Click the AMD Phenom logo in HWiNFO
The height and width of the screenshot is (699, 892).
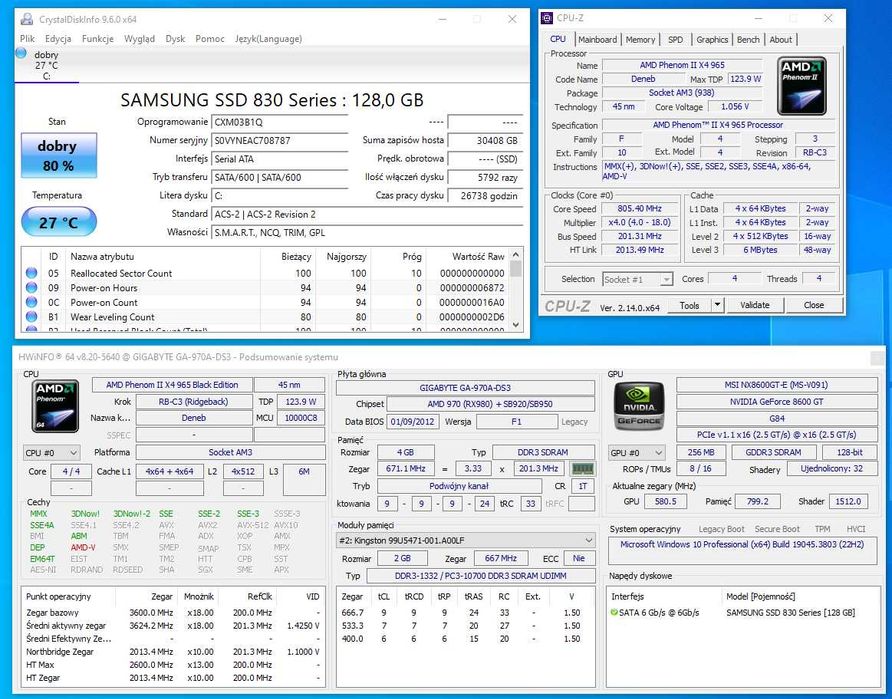pos(55,407)
